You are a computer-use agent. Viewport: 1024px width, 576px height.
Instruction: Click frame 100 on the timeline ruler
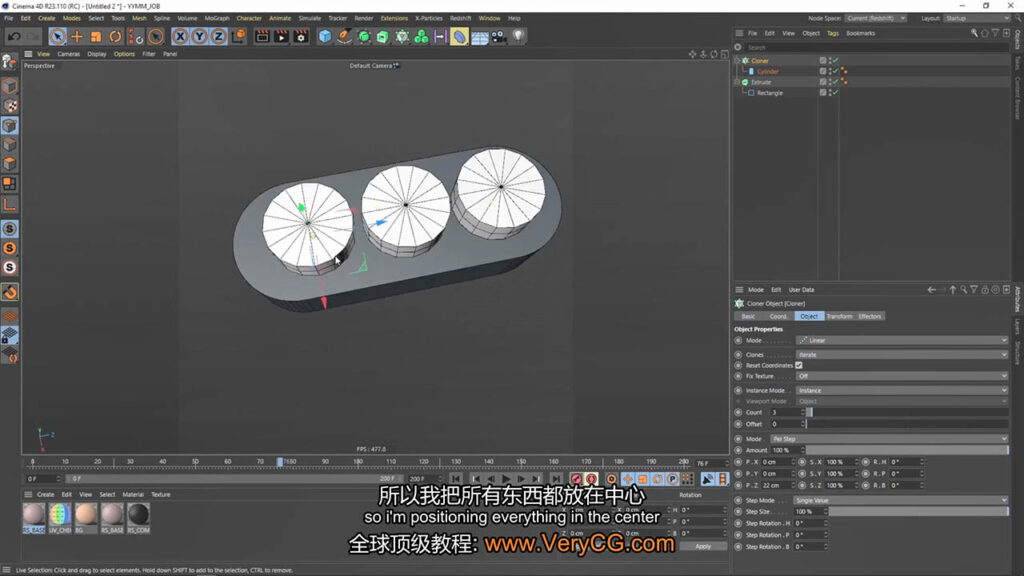[x=358, y=462]
